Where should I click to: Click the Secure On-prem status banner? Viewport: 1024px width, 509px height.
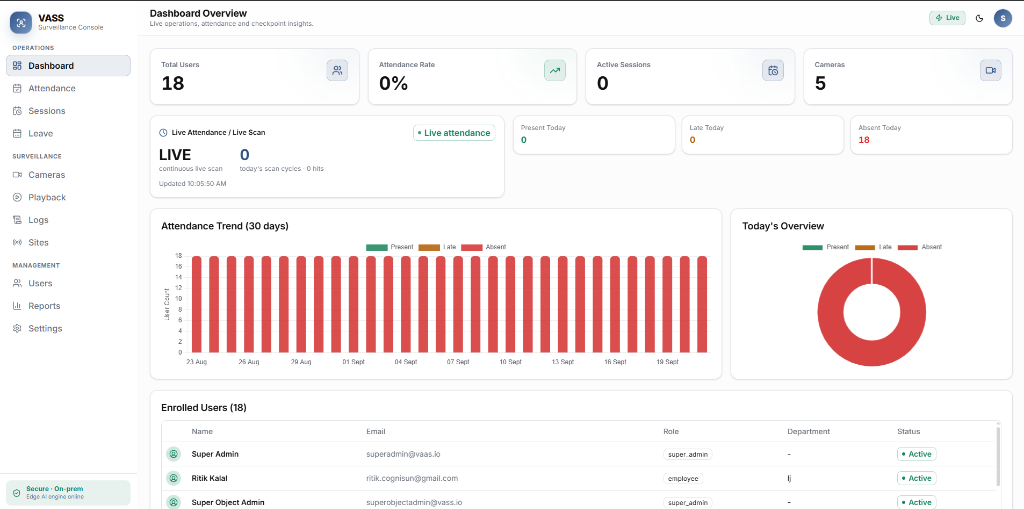[x=68, y=493]
